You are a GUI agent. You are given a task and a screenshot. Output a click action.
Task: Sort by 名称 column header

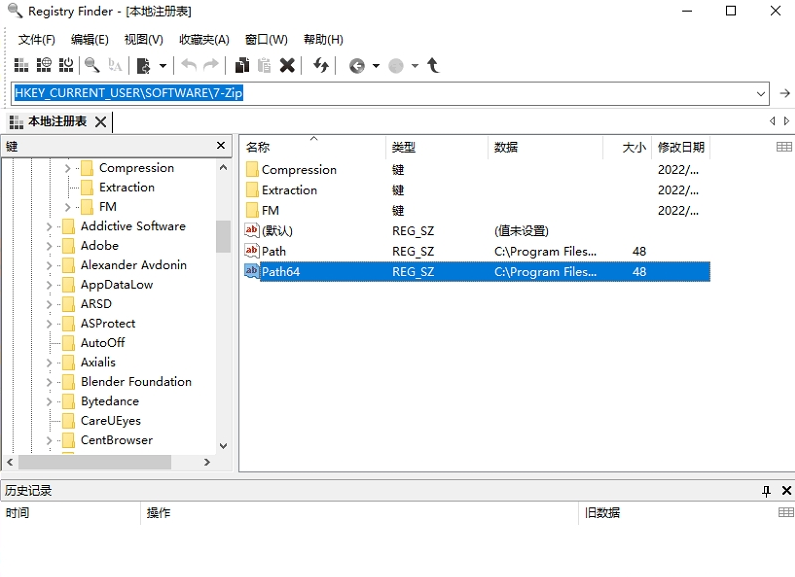click(x=312, y=148)
